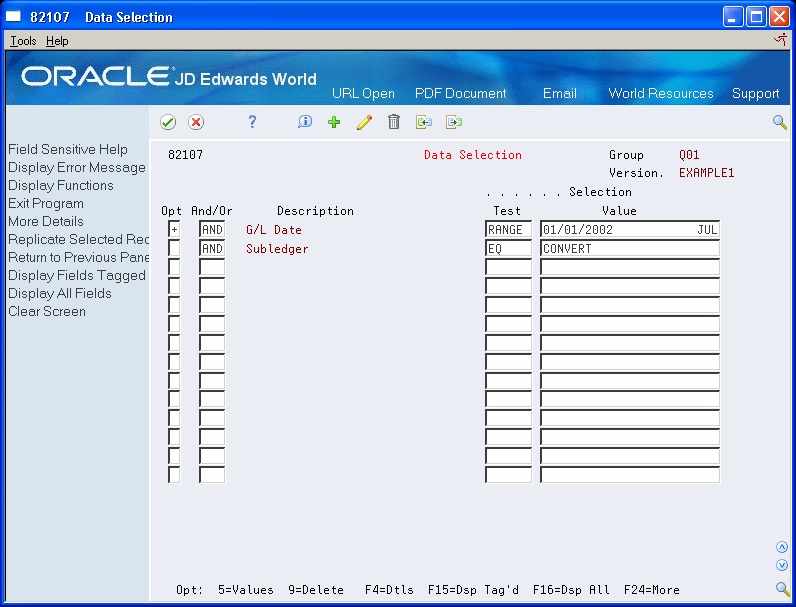The height and width of the screenshot is (607, 796).
Task: Select Display Error Message
Action: coord(77,167)
